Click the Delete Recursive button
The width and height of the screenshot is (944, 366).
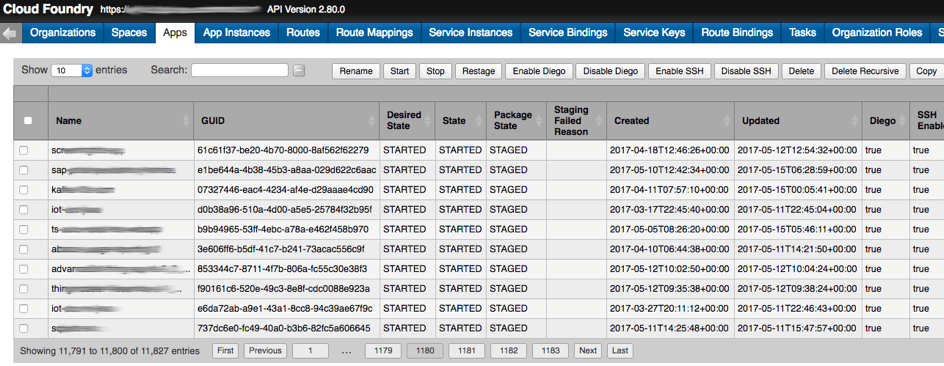[x=865, y=71]
